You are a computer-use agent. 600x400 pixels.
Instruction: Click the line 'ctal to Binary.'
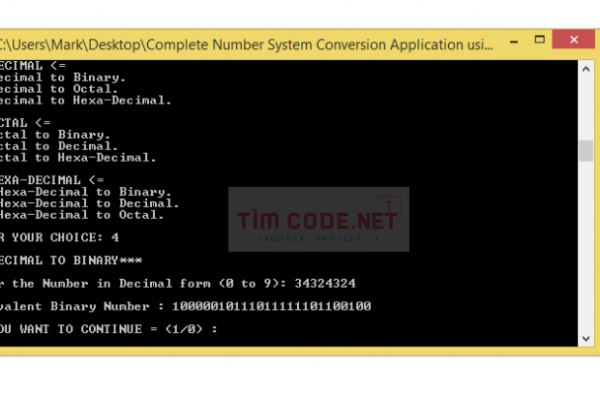(x=55, y=135)
